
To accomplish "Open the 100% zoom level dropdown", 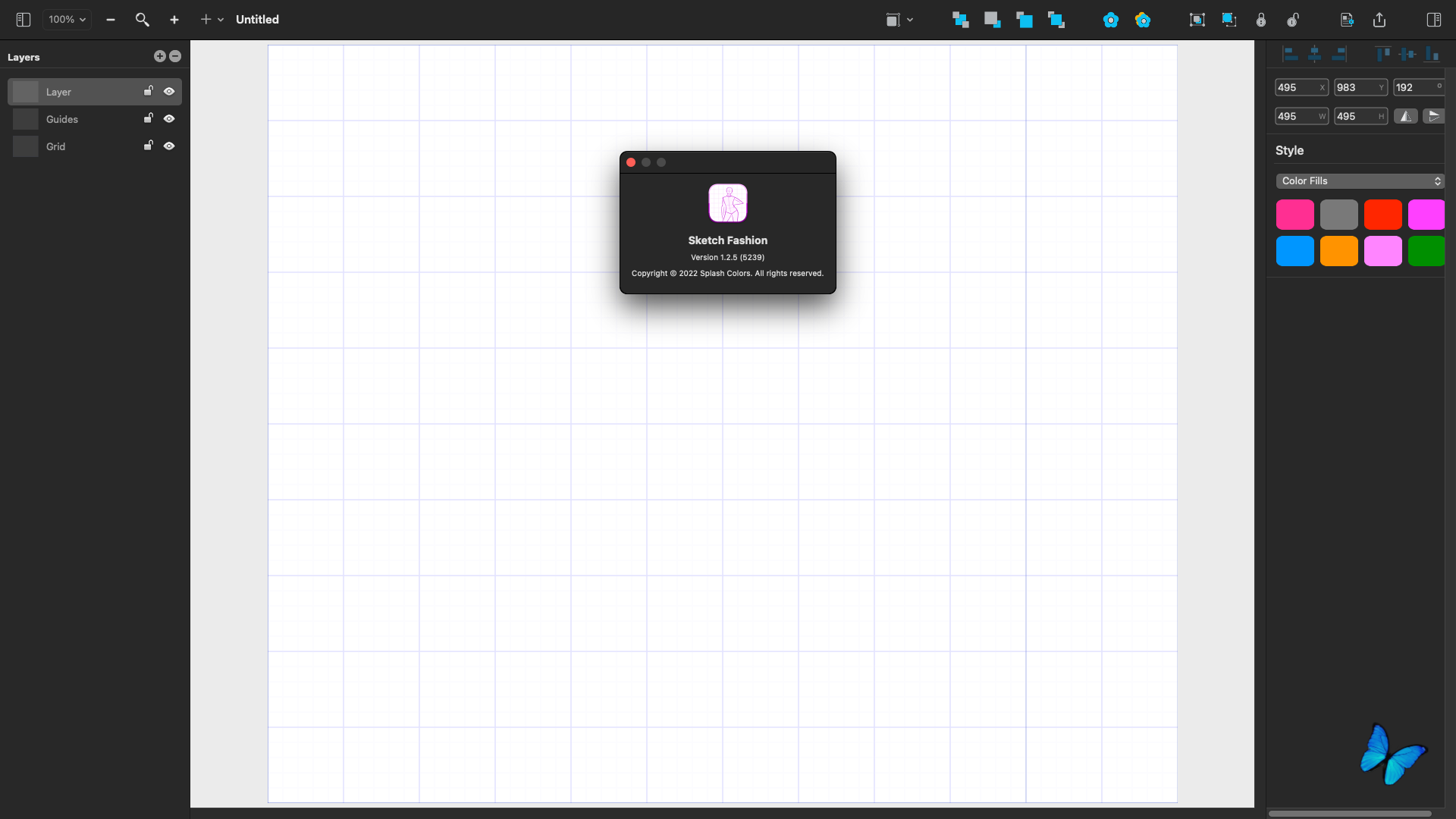I will [67, 20].
